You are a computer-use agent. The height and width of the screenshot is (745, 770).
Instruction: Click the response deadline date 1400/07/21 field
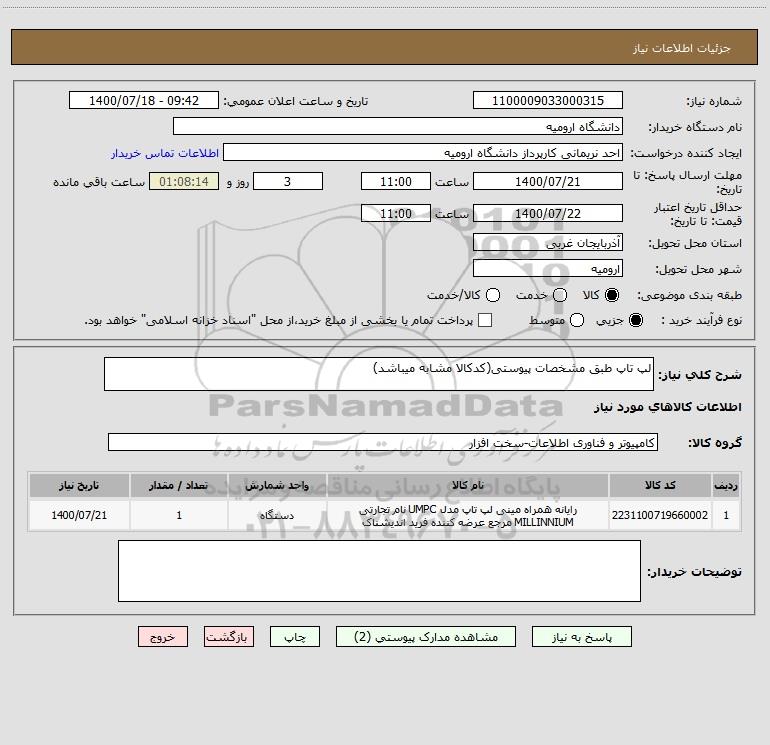(x=548, y=182)
